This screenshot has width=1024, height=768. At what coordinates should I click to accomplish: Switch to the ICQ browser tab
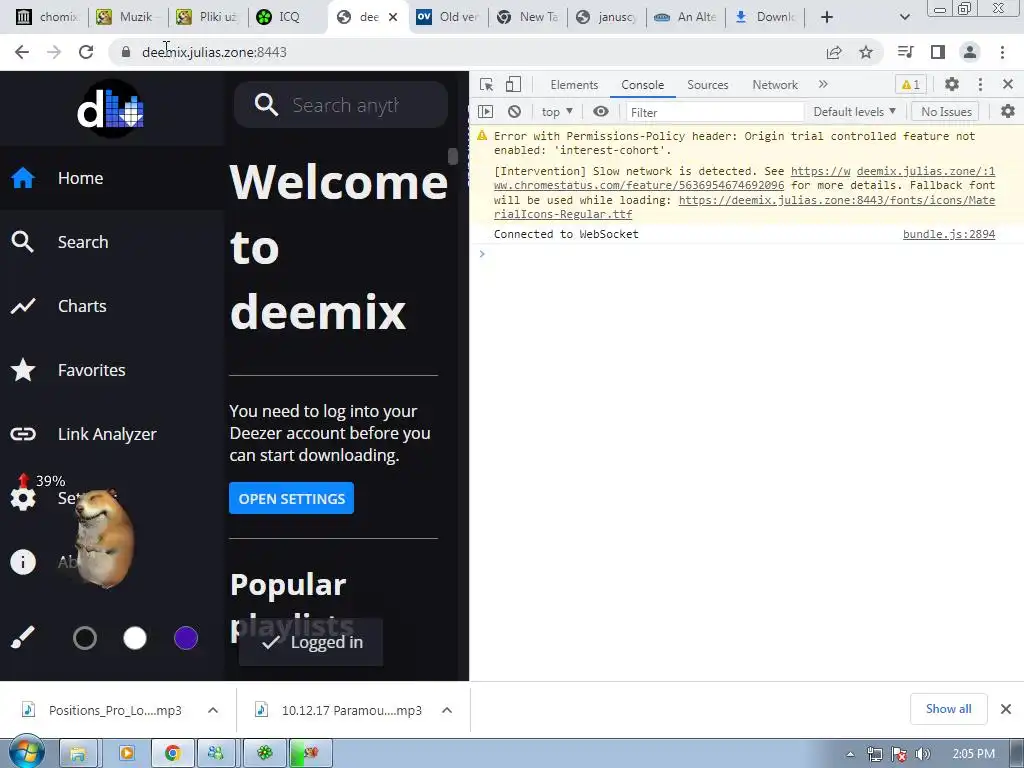287,17
